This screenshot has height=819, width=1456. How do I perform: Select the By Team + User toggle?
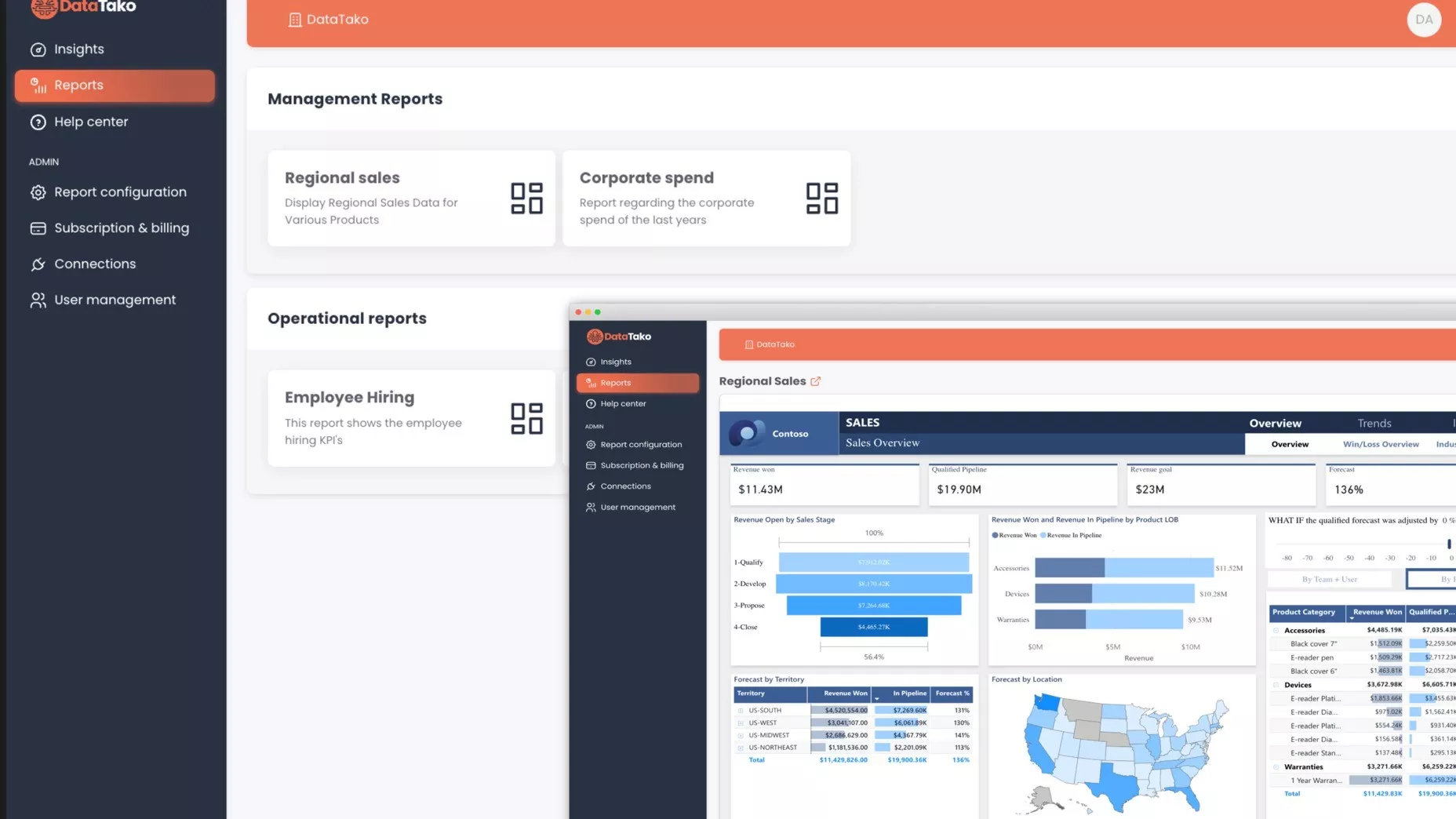[1329, 580]
